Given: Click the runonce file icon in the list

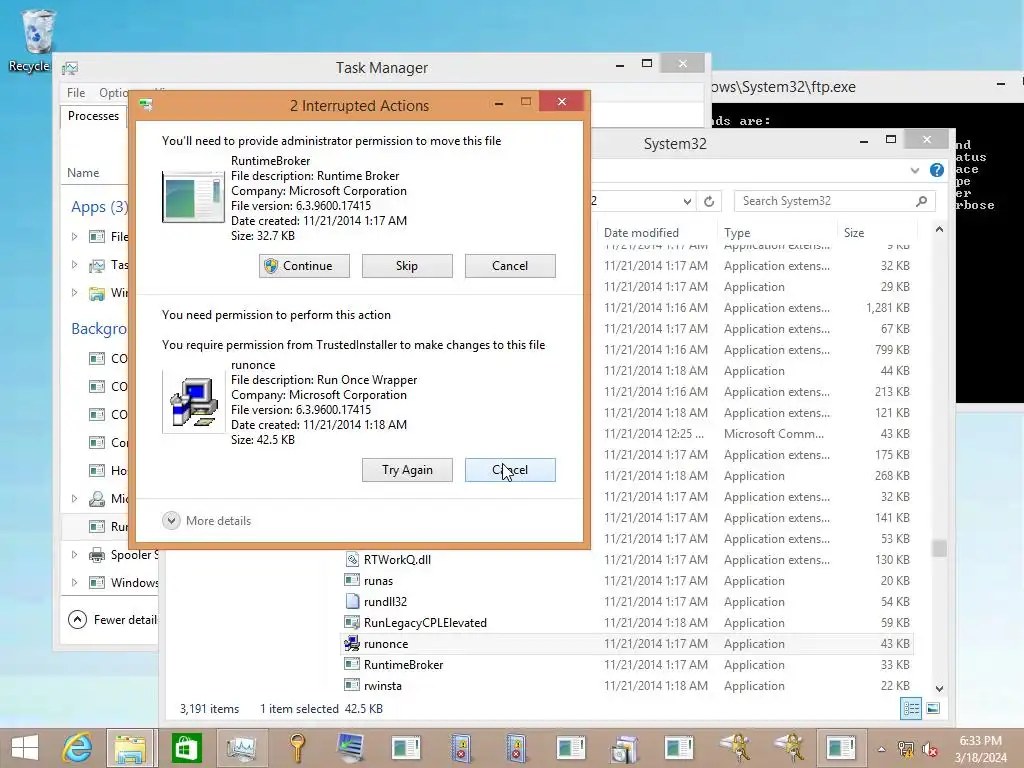Looking at the screenshot, I should click(352, 643).
